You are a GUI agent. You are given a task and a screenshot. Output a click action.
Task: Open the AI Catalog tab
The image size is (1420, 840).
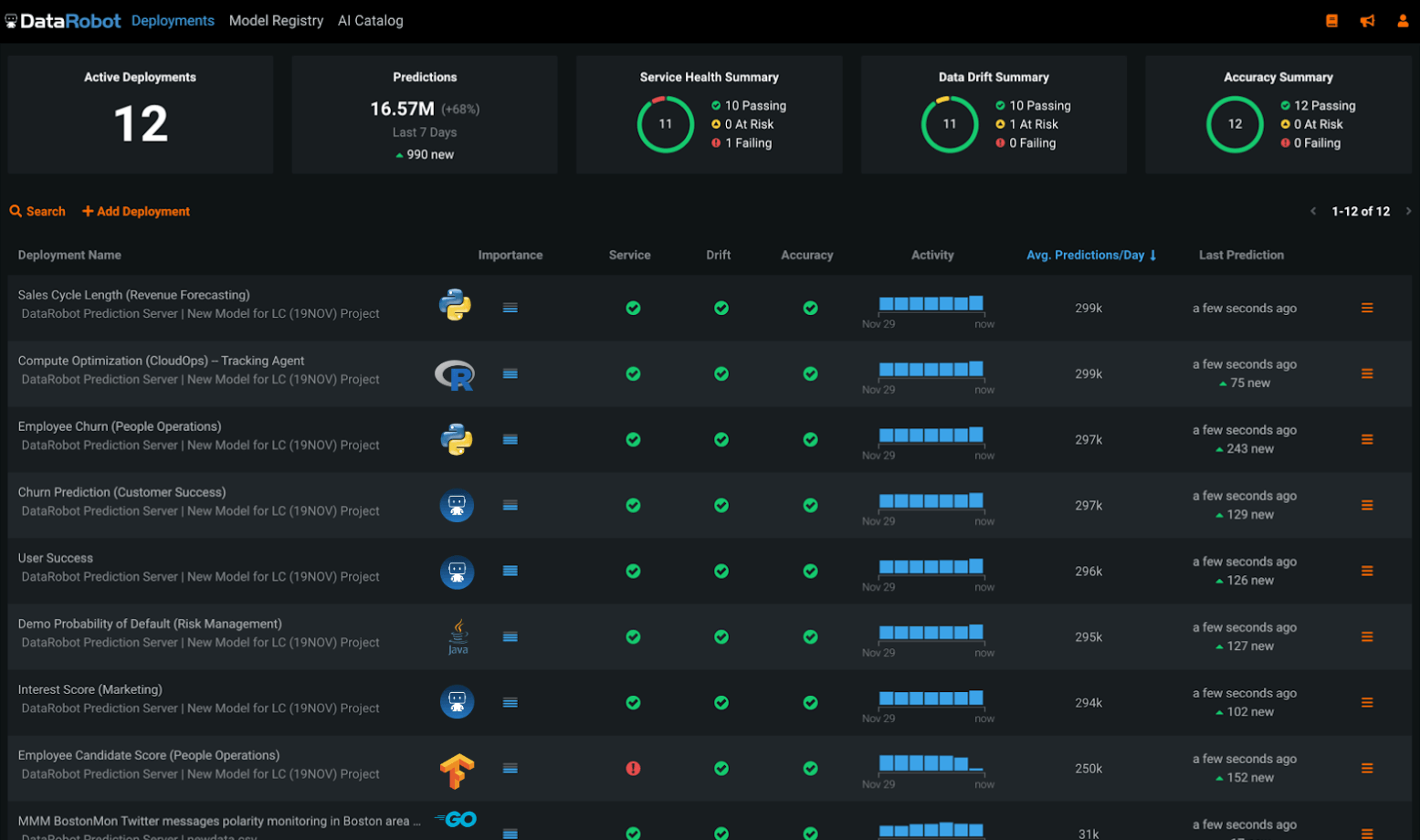click(370, 20)
